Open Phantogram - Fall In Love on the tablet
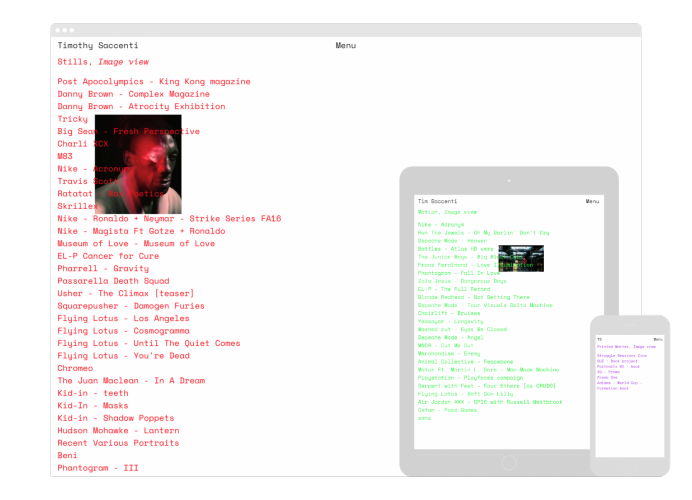Viewport: 692px width, 500px height. tap(459, 273)
